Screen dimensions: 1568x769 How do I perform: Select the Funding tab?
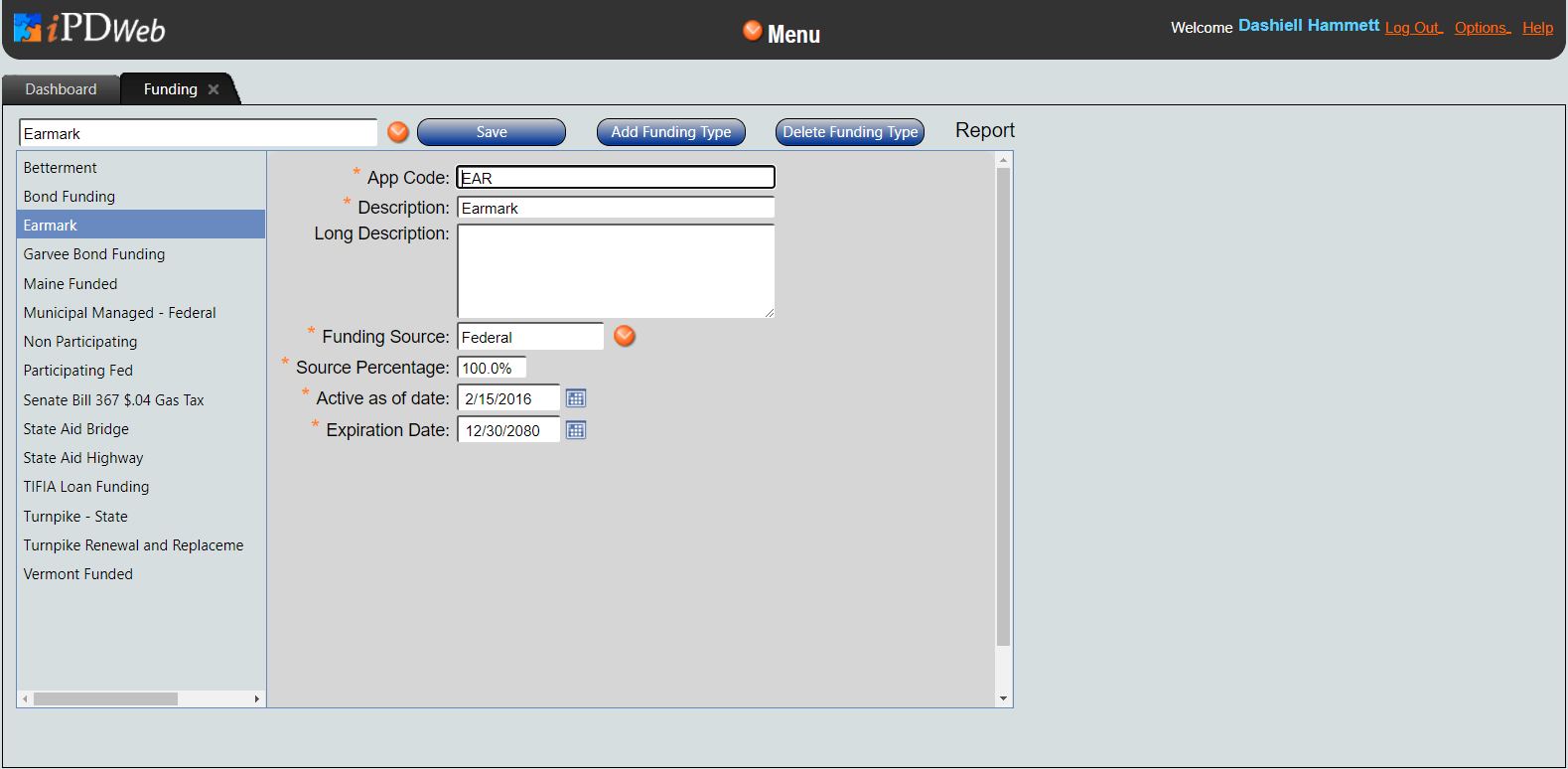point(170,89)
